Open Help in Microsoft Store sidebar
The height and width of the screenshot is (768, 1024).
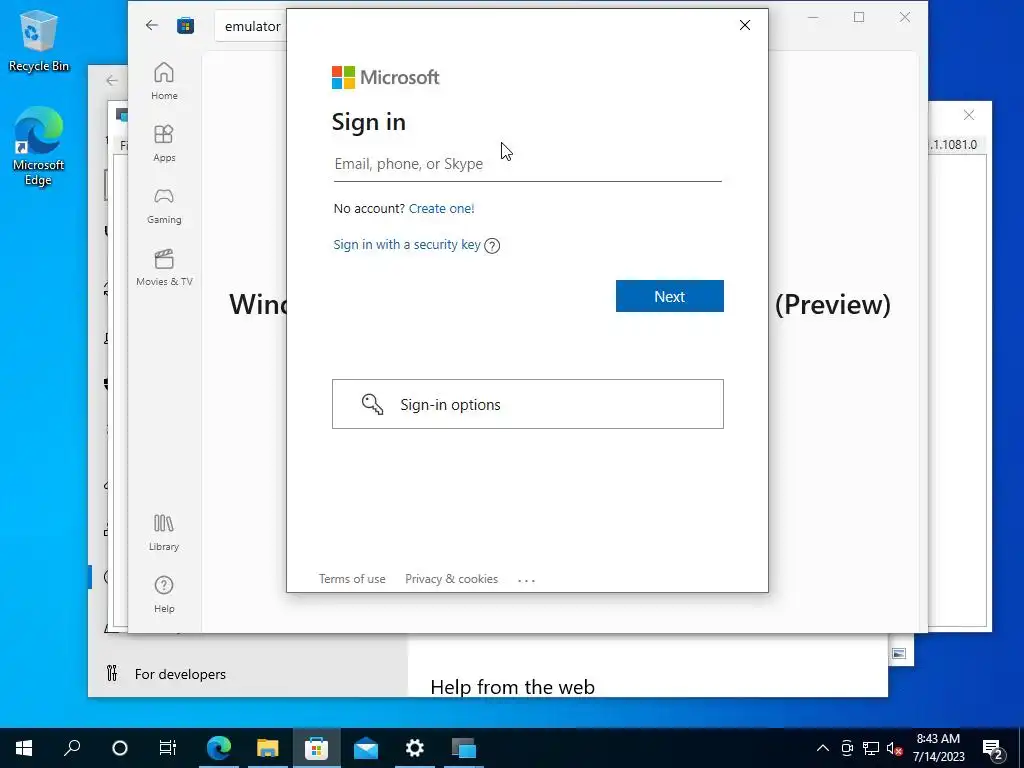click(x=164, y=594)
